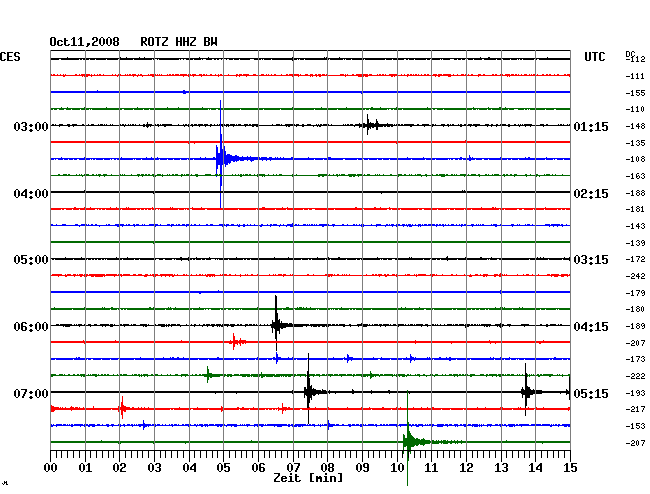
Task: Click the DC offset value -153
Action: pyautogui.click(x=635, y=426)
